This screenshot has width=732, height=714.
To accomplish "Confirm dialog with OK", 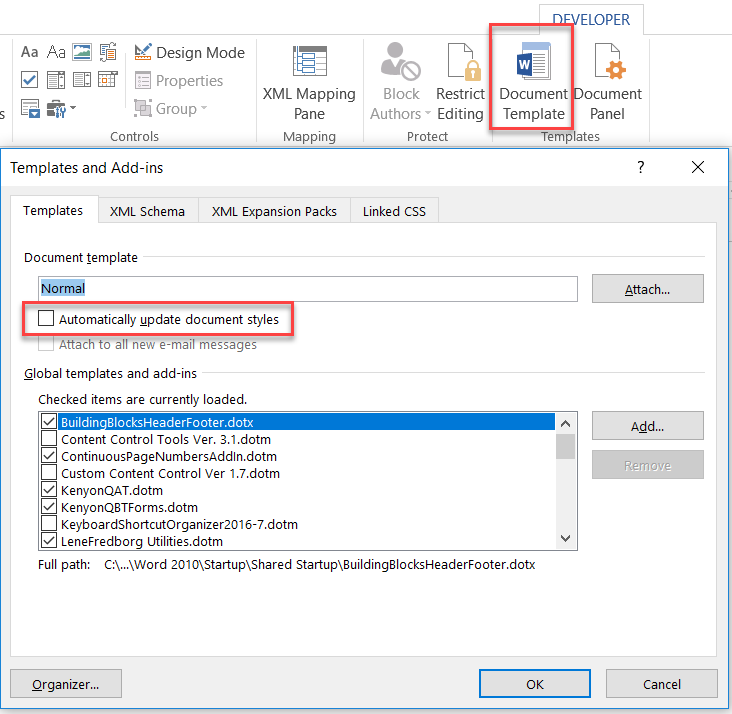I will coord(535,684).
